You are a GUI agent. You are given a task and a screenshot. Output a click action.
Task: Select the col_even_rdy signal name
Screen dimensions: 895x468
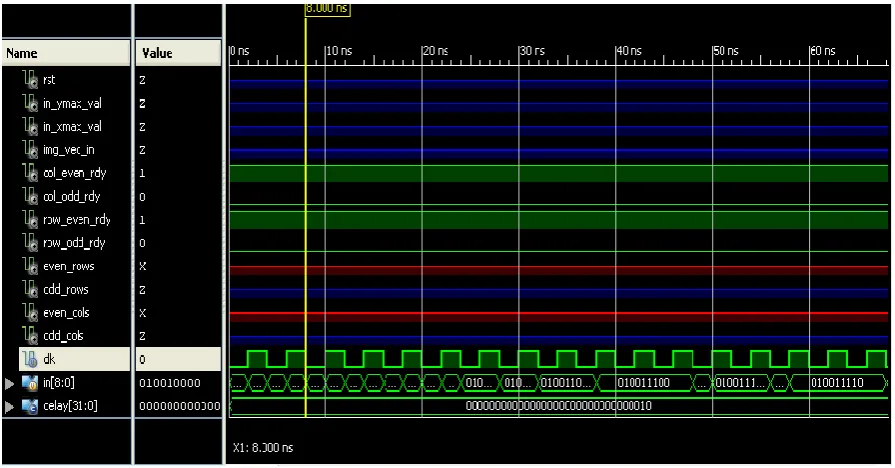75,174
